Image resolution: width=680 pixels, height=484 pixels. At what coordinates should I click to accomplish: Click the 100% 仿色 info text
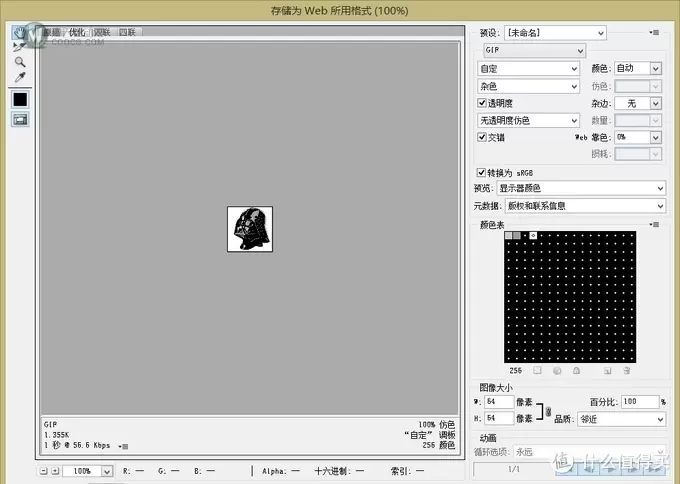point(436,424)
